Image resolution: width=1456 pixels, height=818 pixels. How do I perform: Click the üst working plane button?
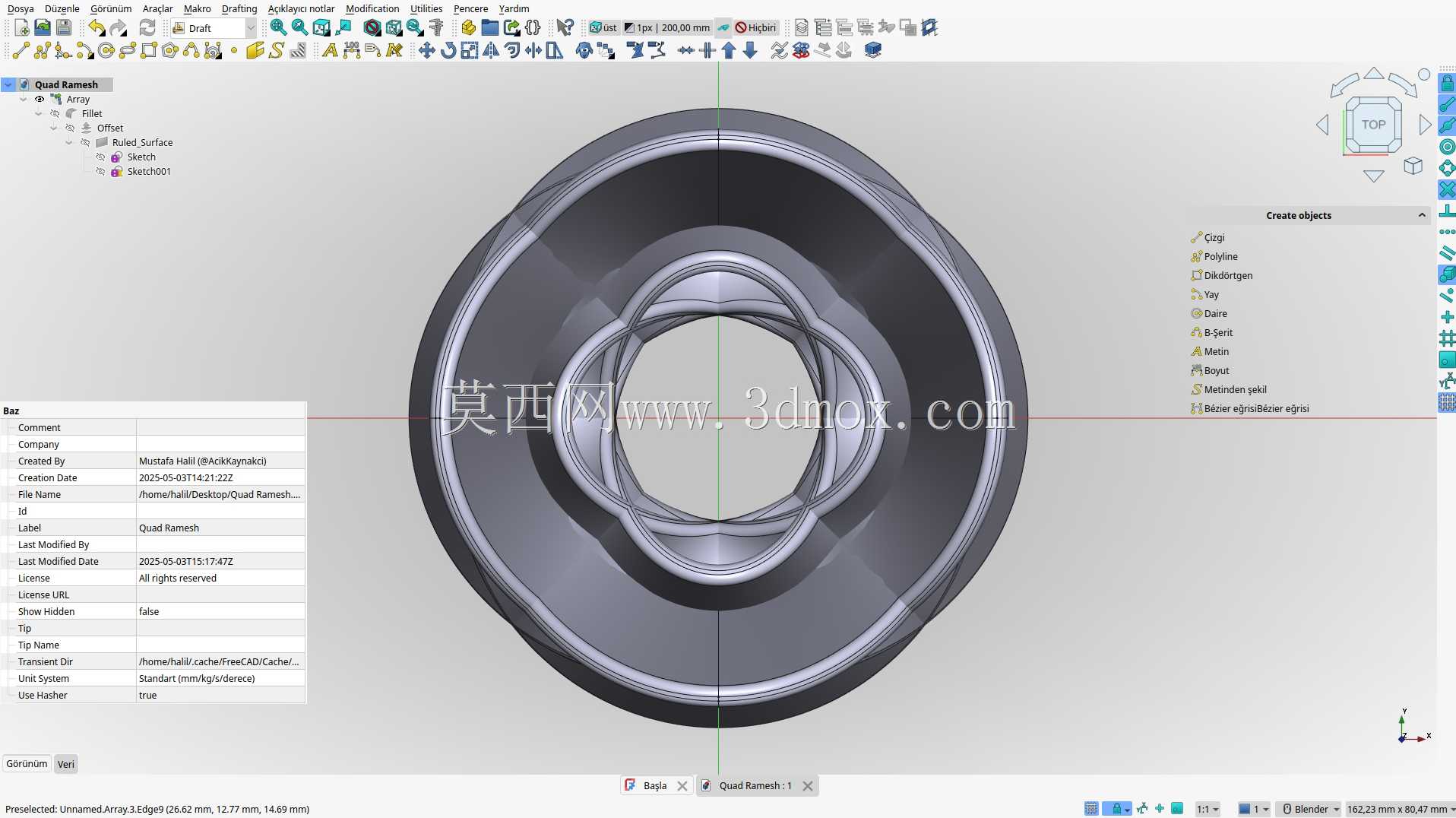click(603, 28)
